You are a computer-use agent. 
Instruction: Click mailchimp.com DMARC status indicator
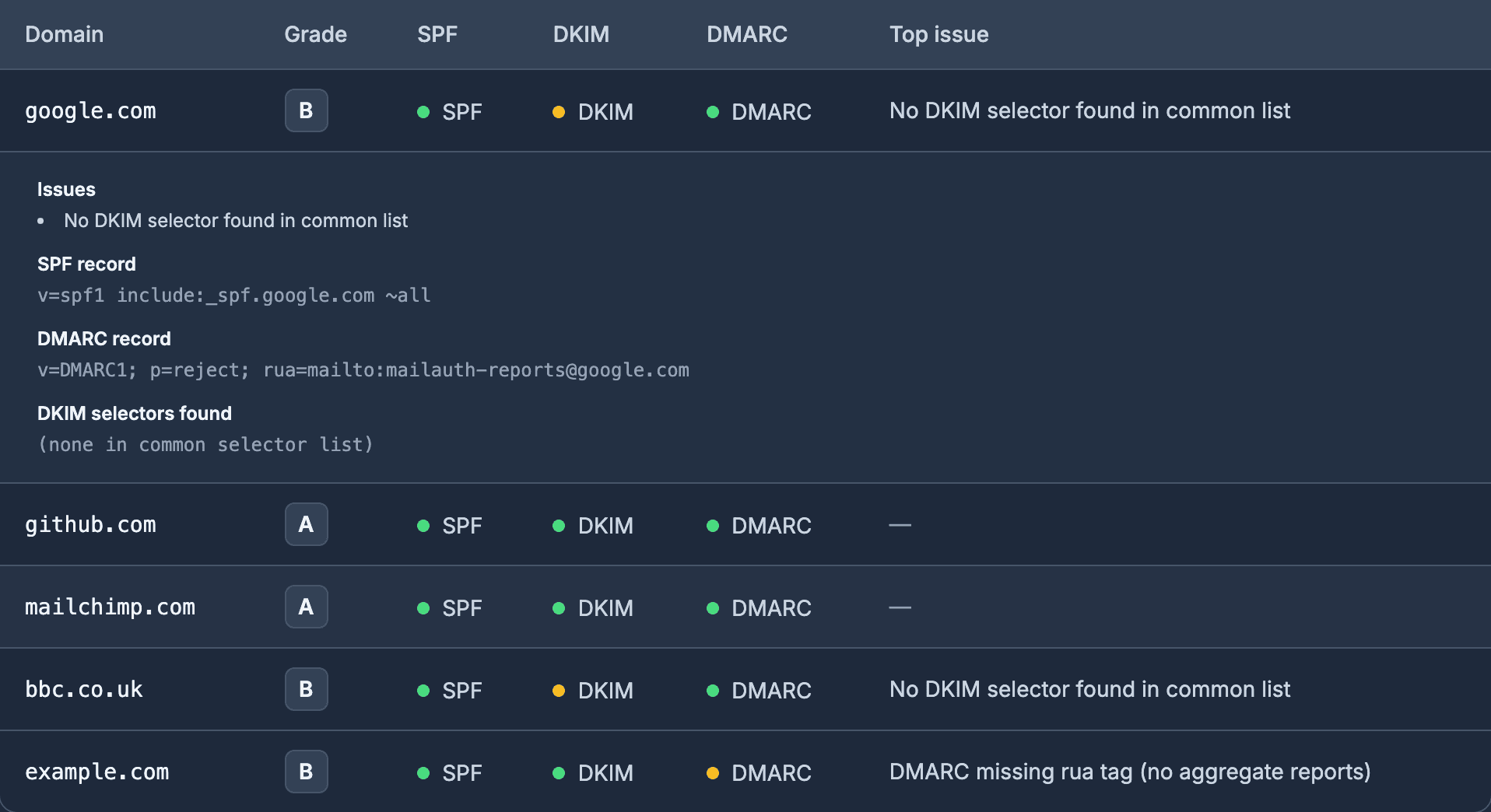coord(759,608)
